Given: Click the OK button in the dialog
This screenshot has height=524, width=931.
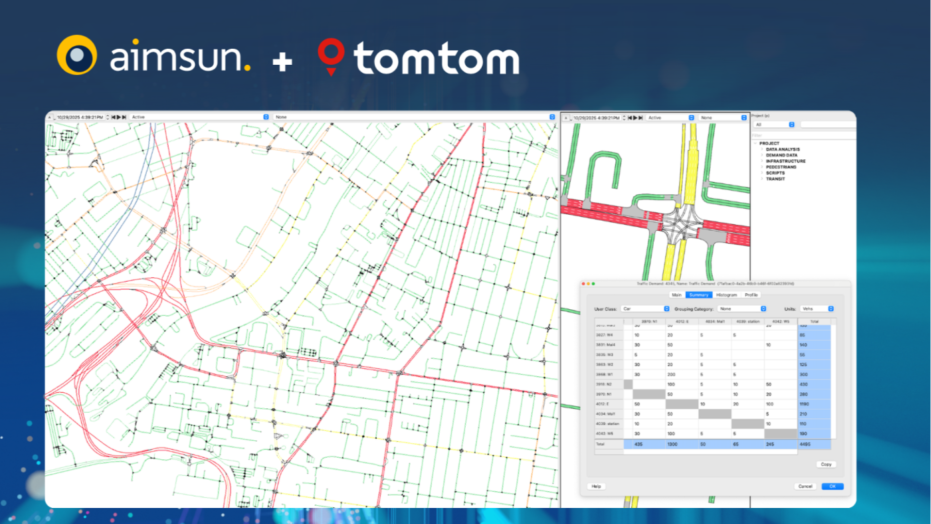Looking at the screenshot, I should pos(833,486).
